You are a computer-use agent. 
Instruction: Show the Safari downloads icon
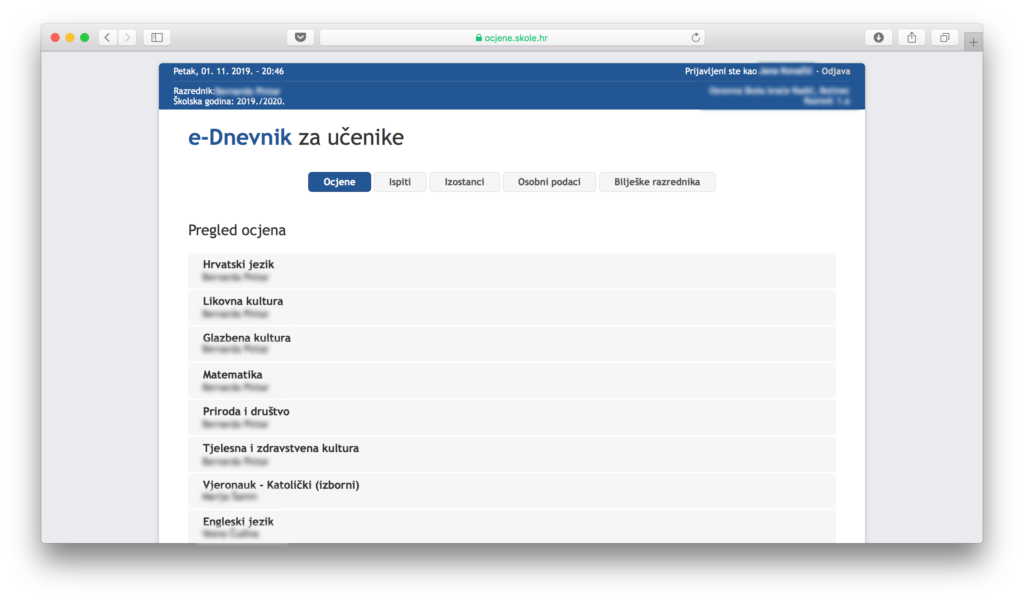tap(878, 38)
